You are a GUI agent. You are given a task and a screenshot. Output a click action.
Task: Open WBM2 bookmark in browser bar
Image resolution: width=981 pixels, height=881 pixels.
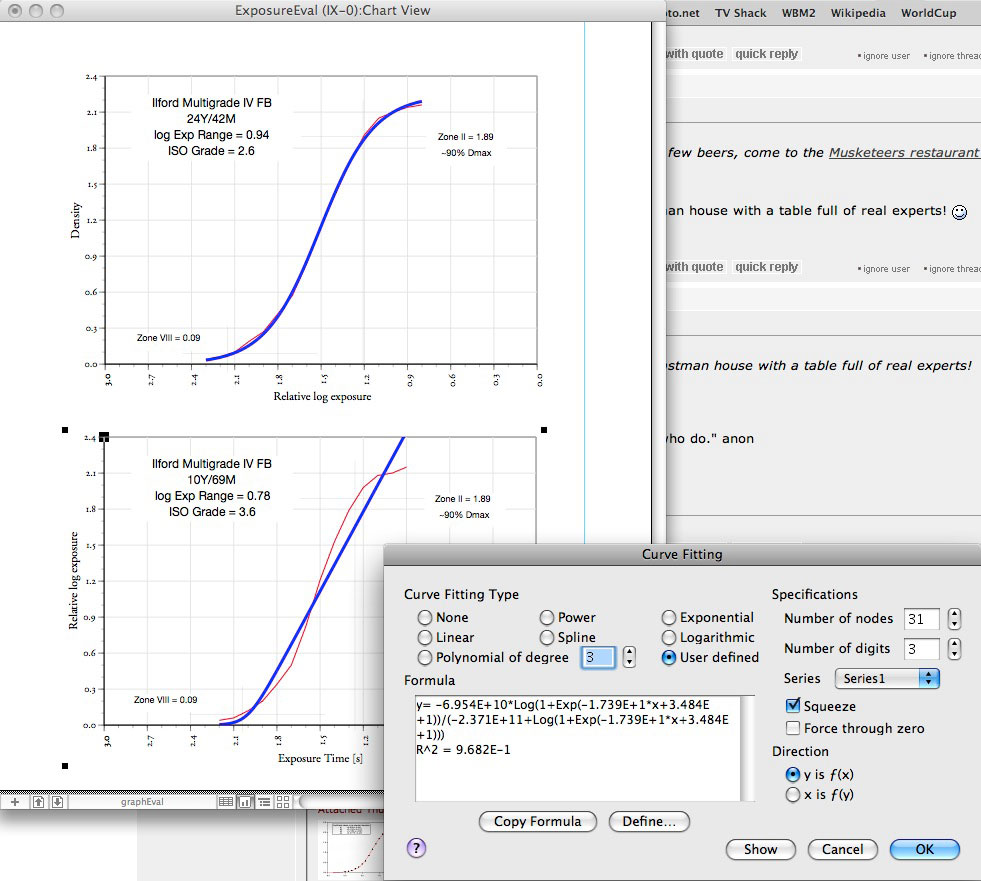coord(798,13)
